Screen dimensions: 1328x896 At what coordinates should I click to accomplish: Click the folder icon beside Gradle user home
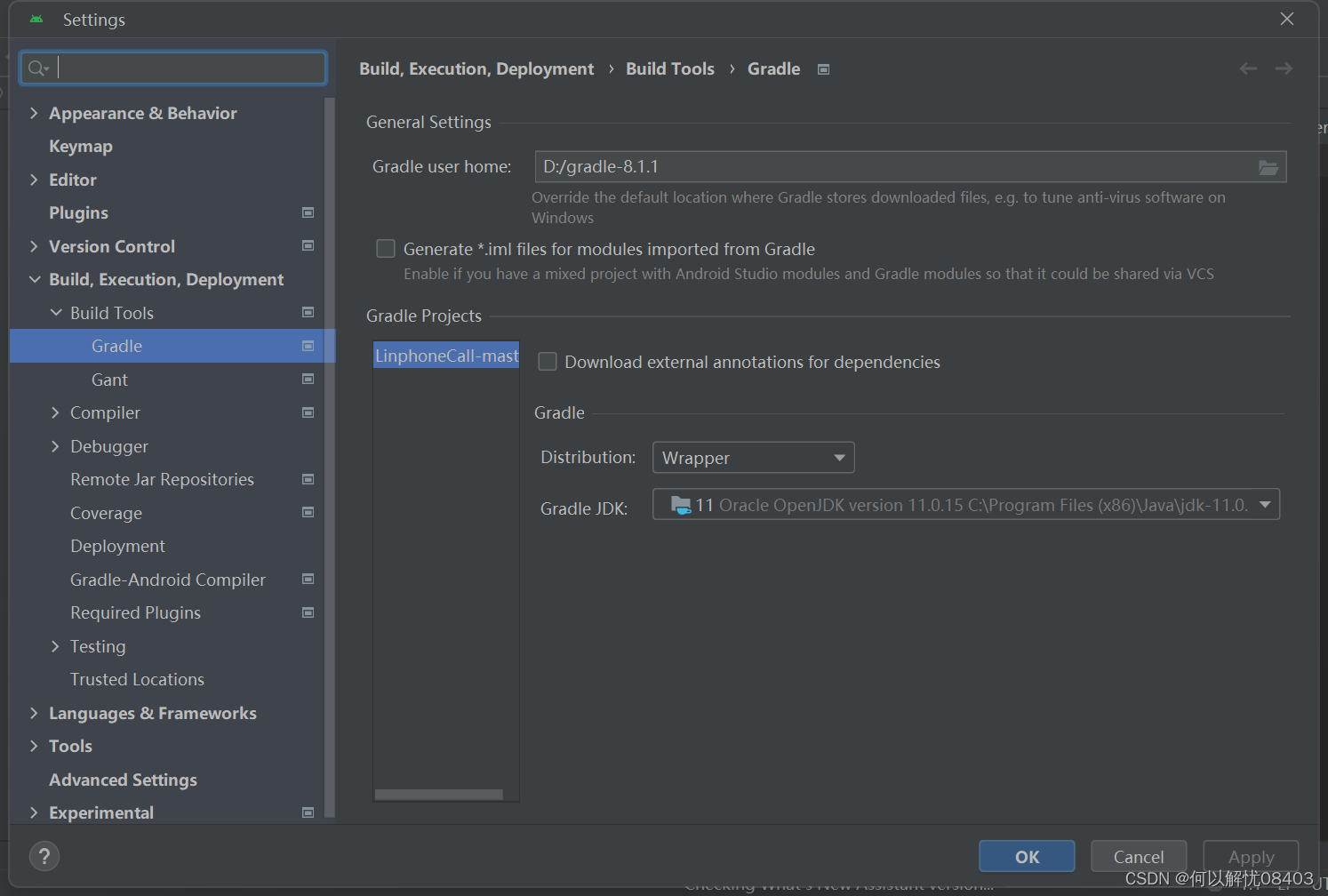tap(1268, 166)
